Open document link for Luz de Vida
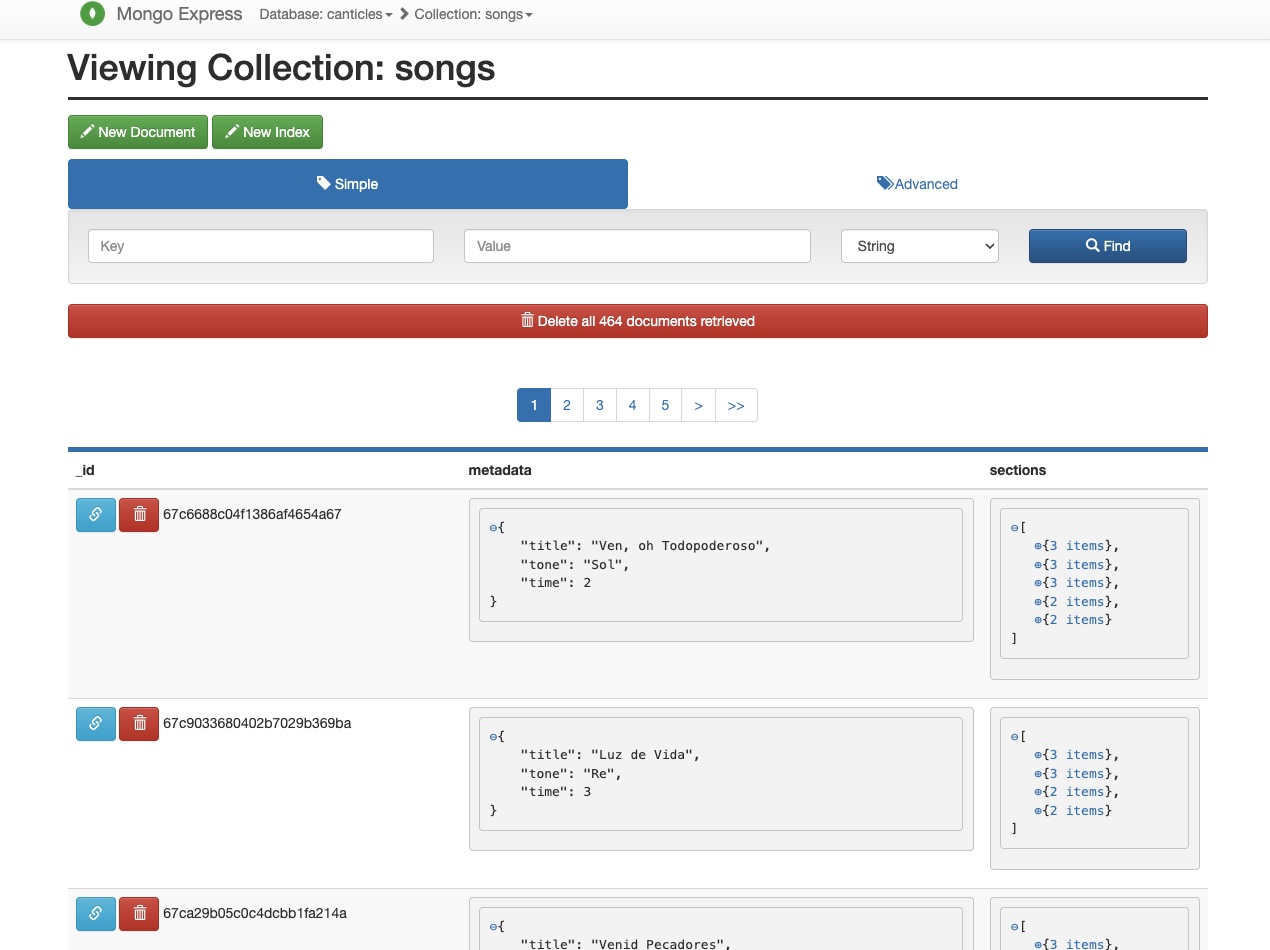 click(96, 723)
